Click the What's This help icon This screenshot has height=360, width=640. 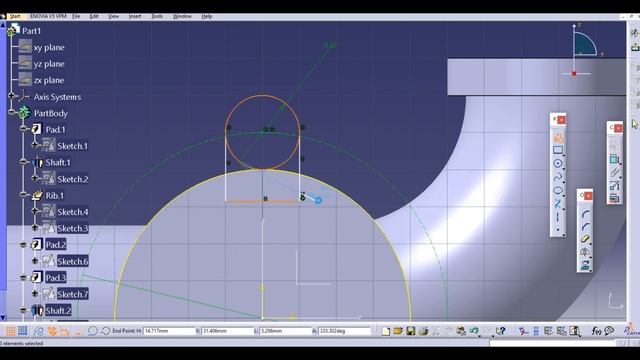click(500, 331)
